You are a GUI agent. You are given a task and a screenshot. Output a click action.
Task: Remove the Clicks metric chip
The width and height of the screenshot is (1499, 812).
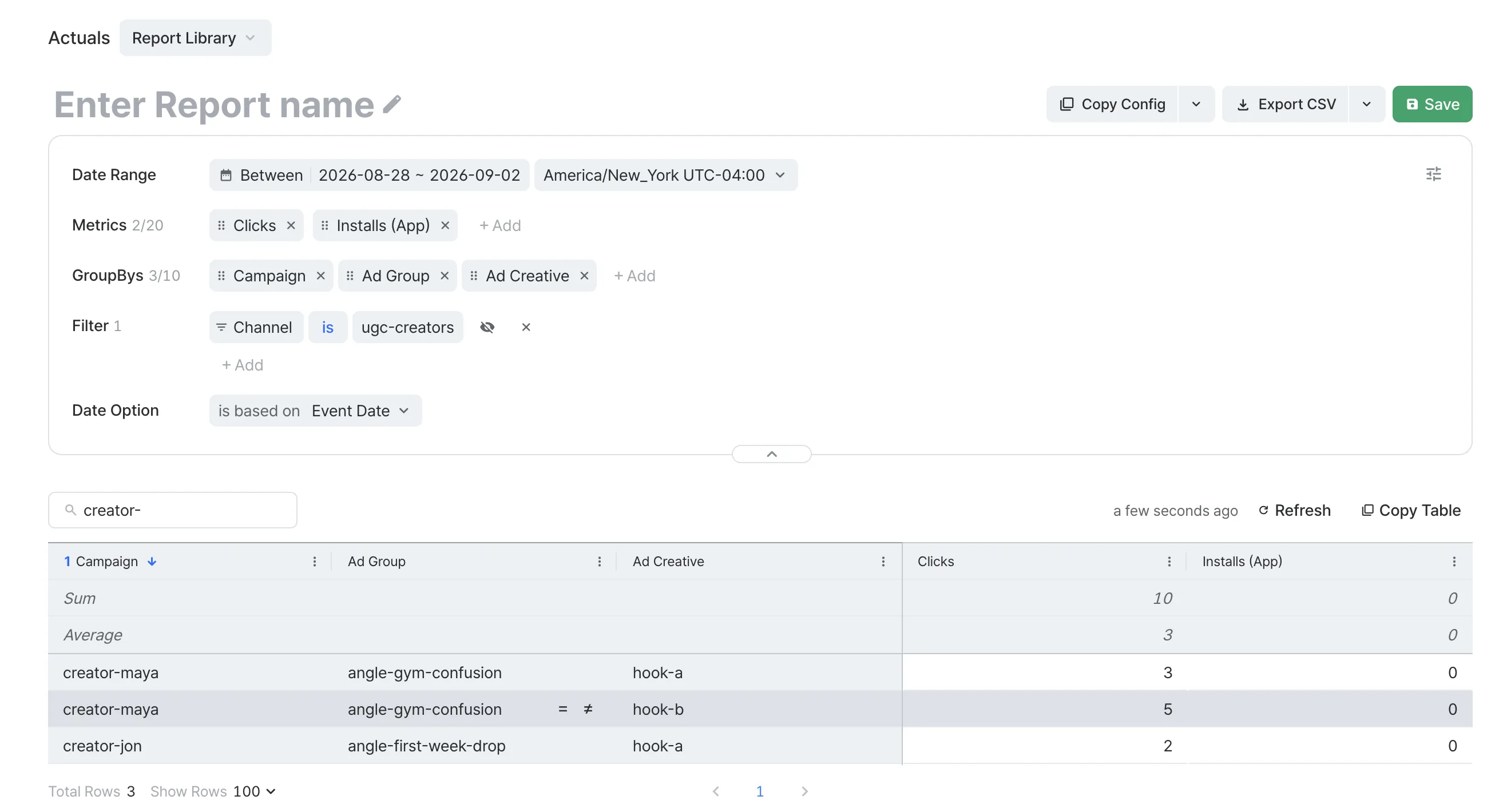291,226
